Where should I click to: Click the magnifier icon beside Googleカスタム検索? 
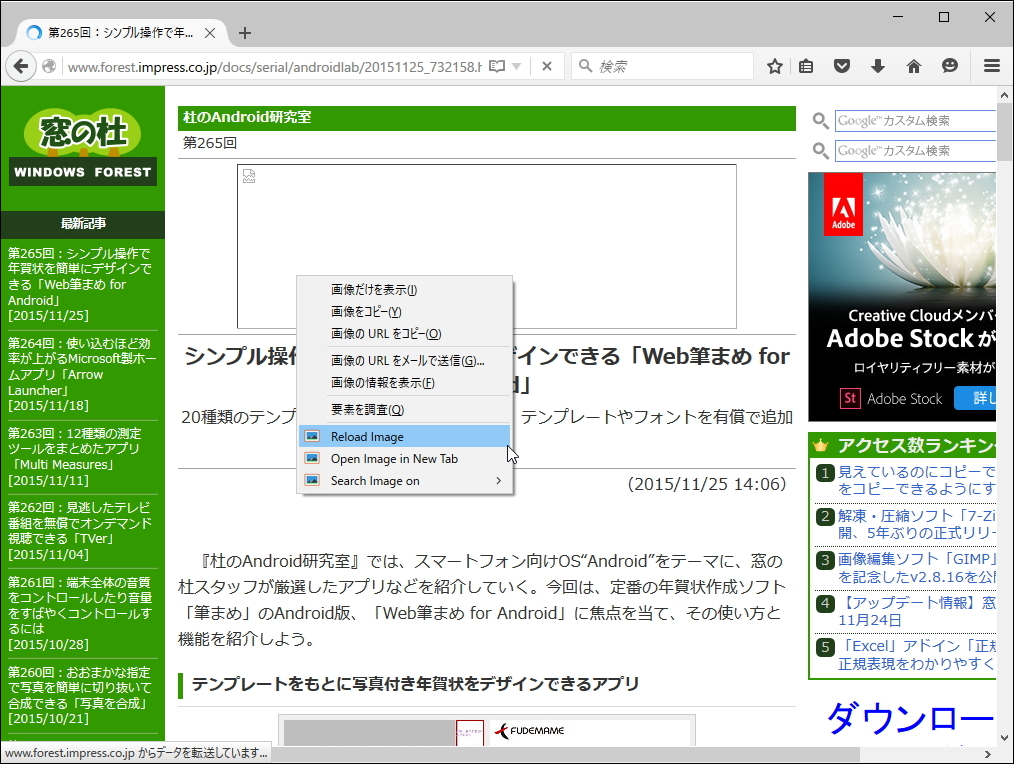click(x=819, y=121)
